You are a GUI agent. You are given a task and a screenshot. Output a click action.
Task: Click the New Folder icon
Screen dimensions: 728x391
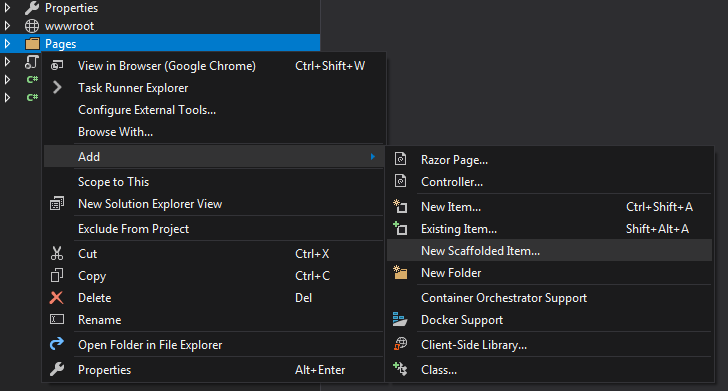click(x=400, y=272)
